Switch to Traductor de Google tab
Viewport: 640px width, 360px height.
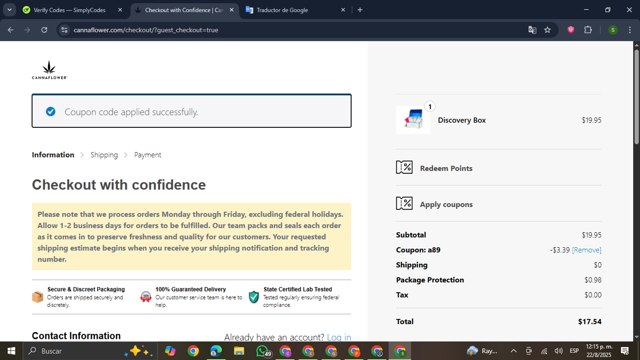click(282, 10)
